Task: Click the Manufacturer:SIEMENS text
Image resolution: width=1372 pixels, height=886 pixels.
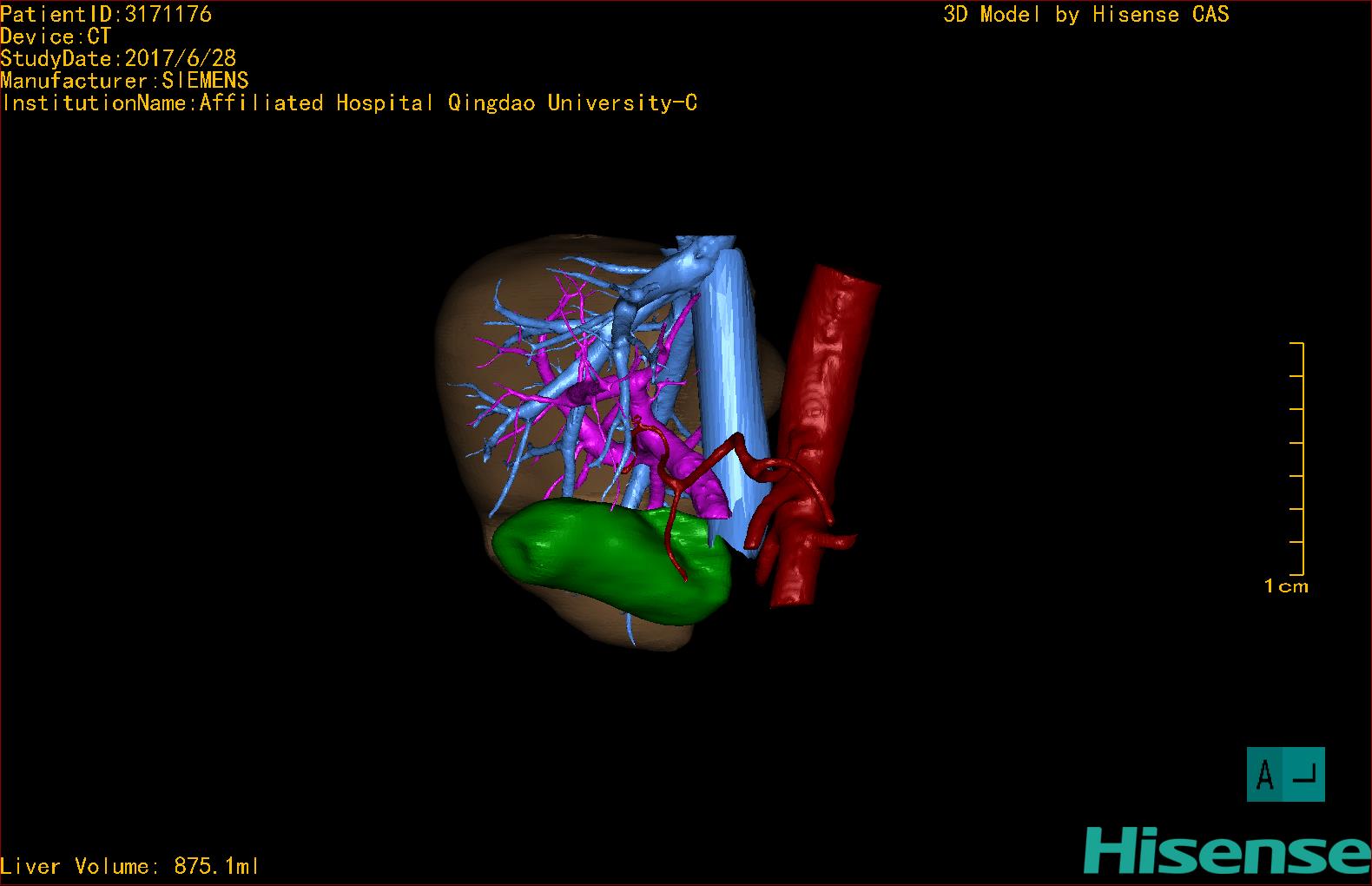Action: coord(124,81)
